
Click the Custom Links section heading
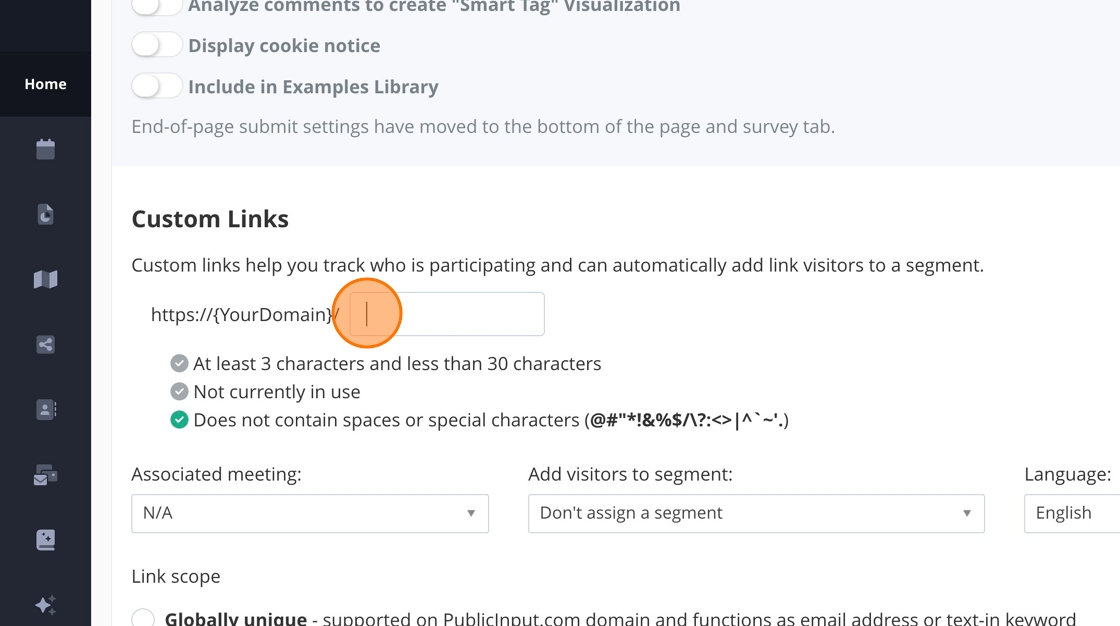(x=210, y=219)
